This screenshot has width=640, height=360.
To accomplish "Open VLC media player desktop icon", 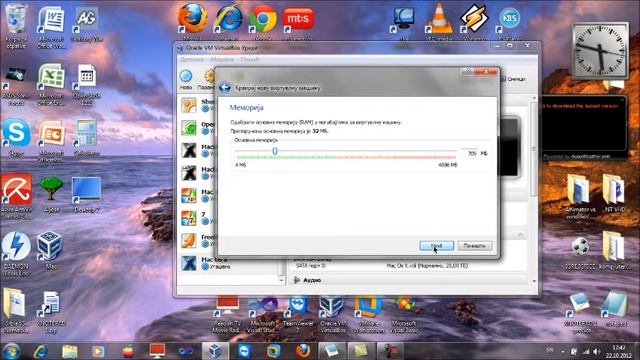I will pos(439,22).
